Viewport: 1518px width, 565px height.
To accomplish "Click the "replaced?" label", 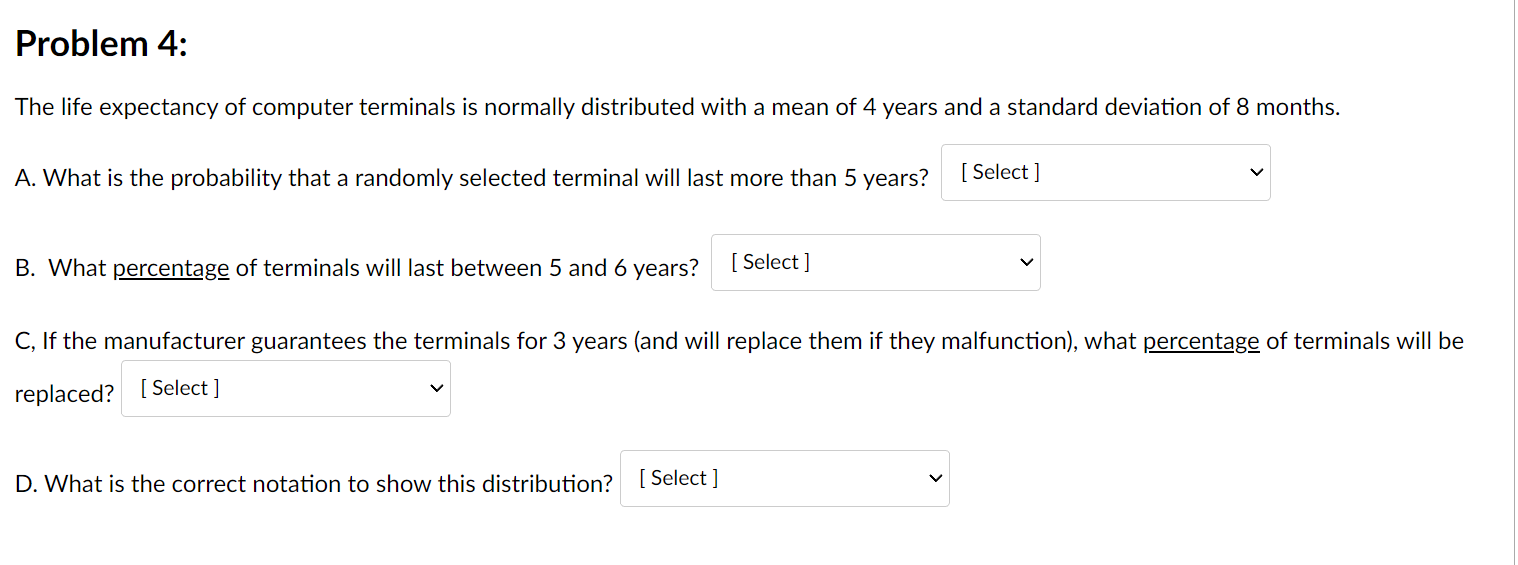I will (64, 394).
